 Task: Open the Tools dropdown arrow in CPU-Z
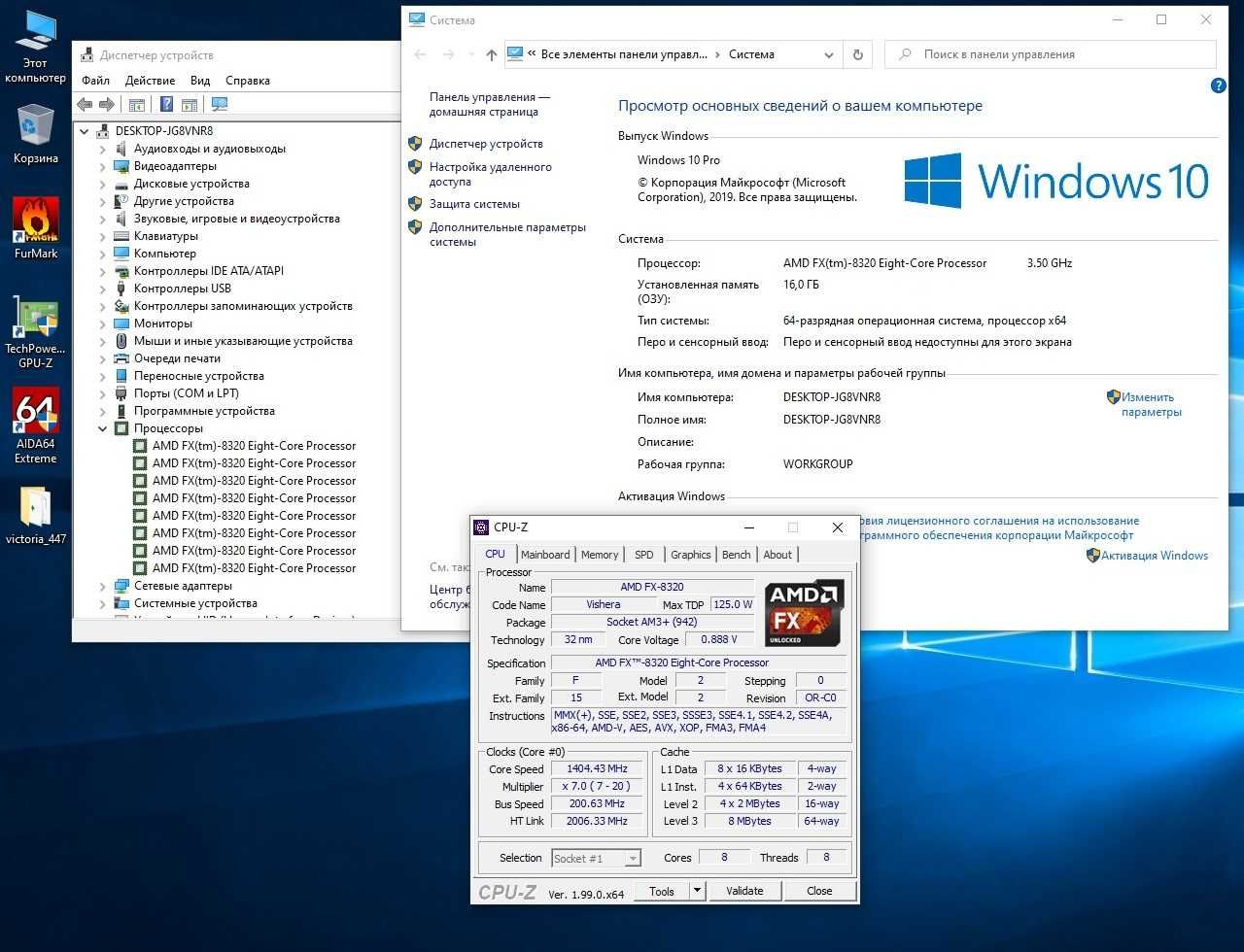coord(697,891)
